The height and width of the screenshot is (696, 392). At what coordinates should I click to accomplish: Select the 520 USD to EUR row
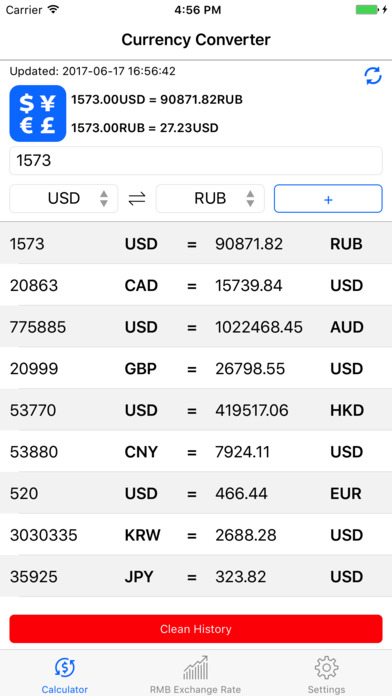[x=196, y=493]
